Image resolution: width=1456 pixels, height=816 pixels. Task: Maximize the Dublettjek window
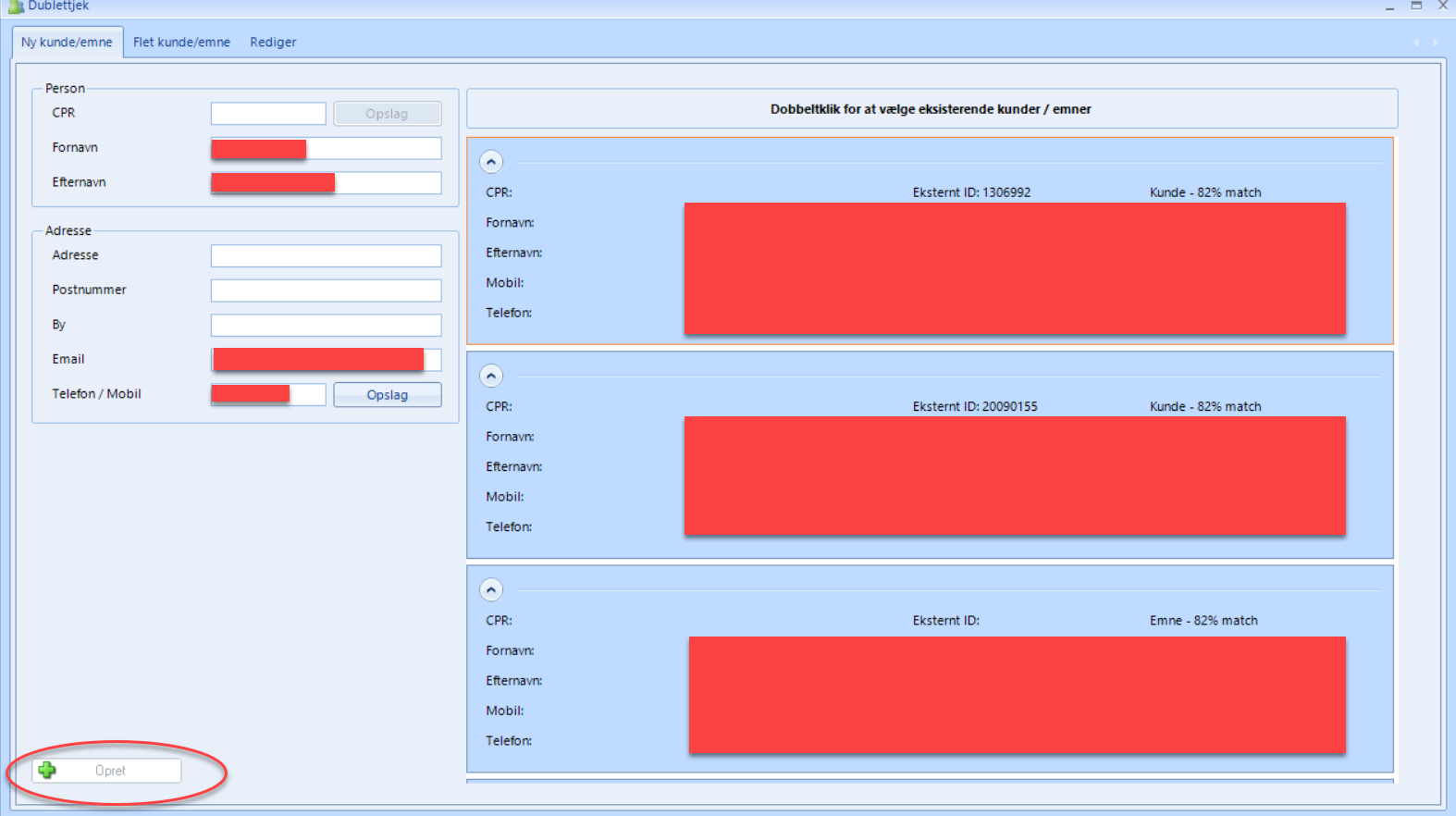coord(1416,6)
